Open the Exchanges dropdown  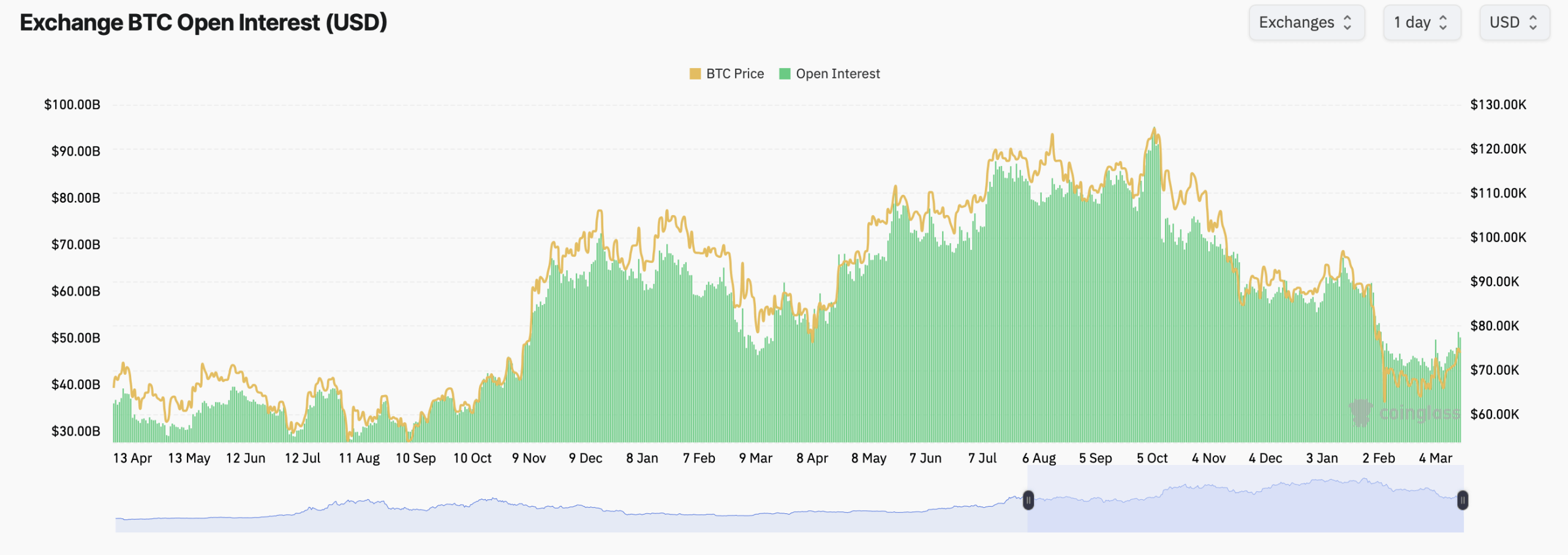tap(1306, 22)
